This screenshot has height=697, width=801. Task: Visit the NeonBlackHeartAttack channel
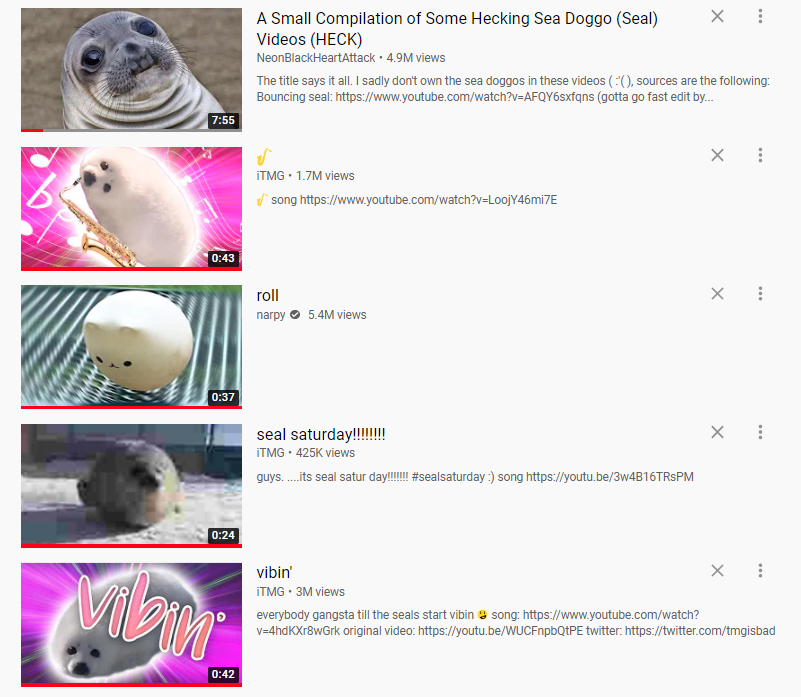click(x=316, y=58)
